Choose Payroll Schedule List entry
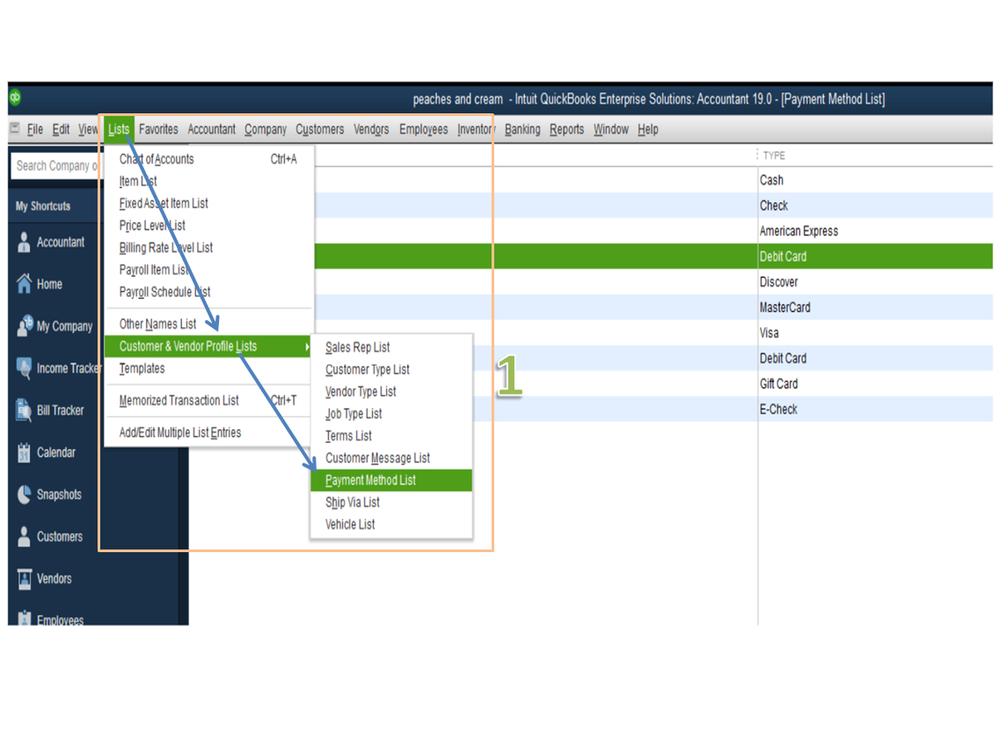999x749 pixels. pos(208,292)
